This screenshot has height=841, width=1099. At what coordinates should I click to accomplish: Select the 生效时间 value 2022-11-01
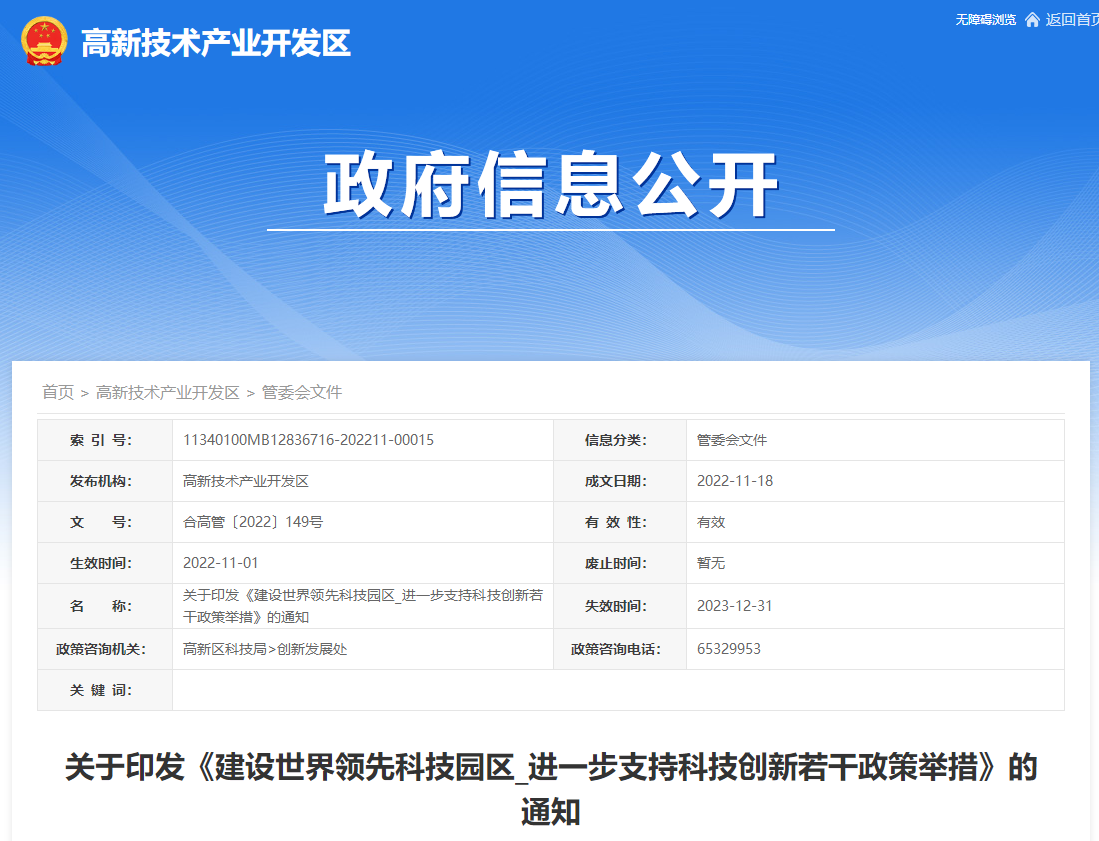pos(221,563)
